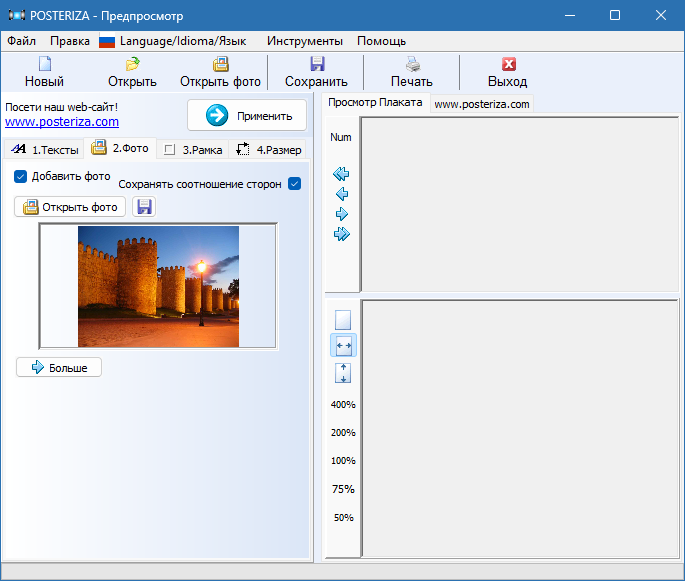Switch to the 1.Тексты tab

44,150
